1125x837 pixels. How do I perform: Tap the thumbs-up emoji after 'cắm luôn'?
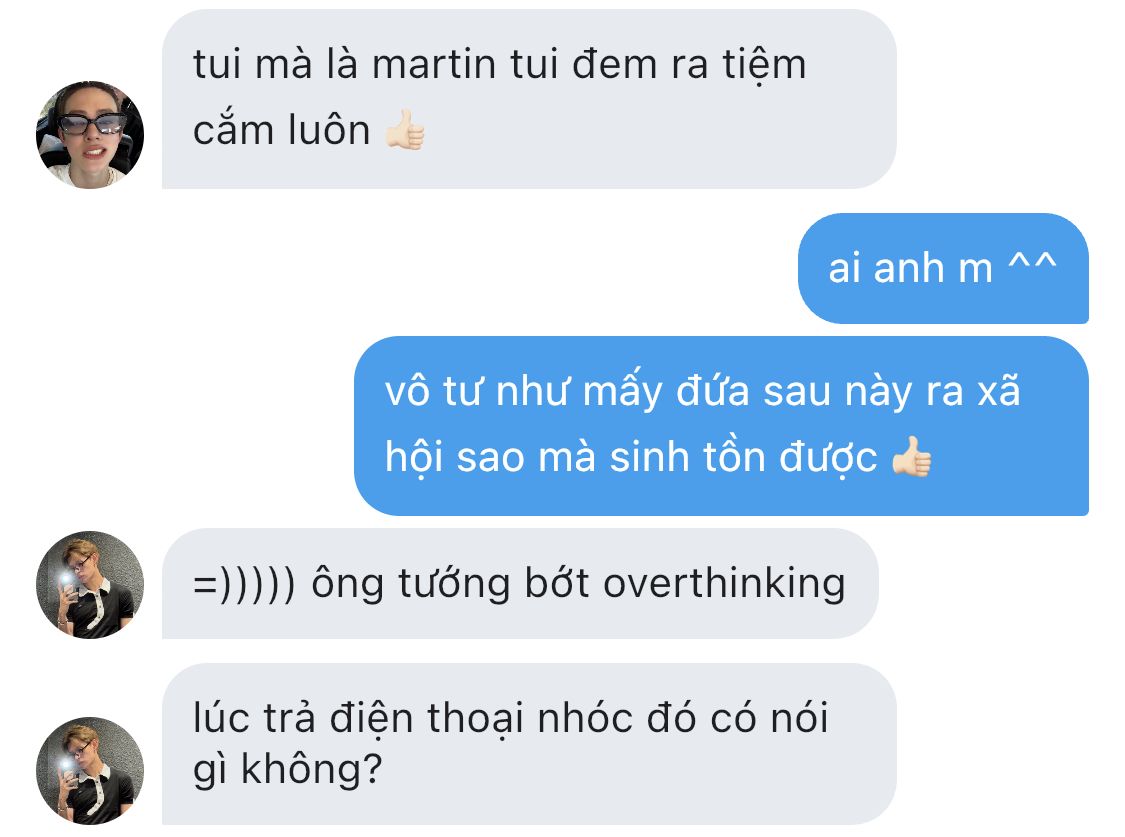405,130
